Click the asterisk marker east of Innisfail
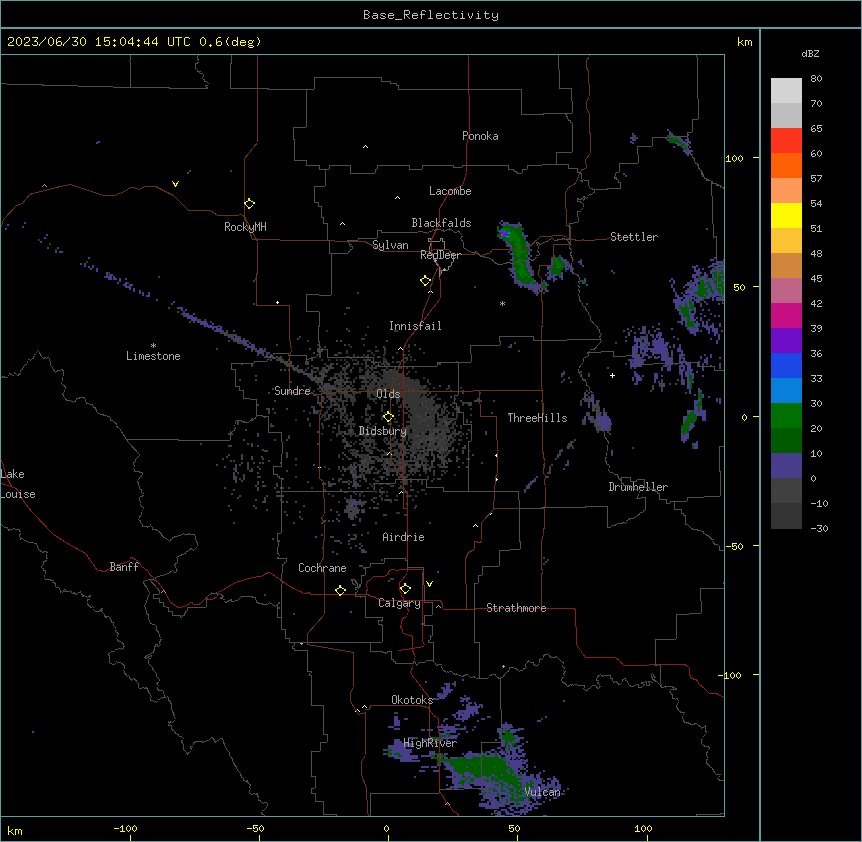Image resolution: width=862 pixels, height=842 pixels. point(502,303)
